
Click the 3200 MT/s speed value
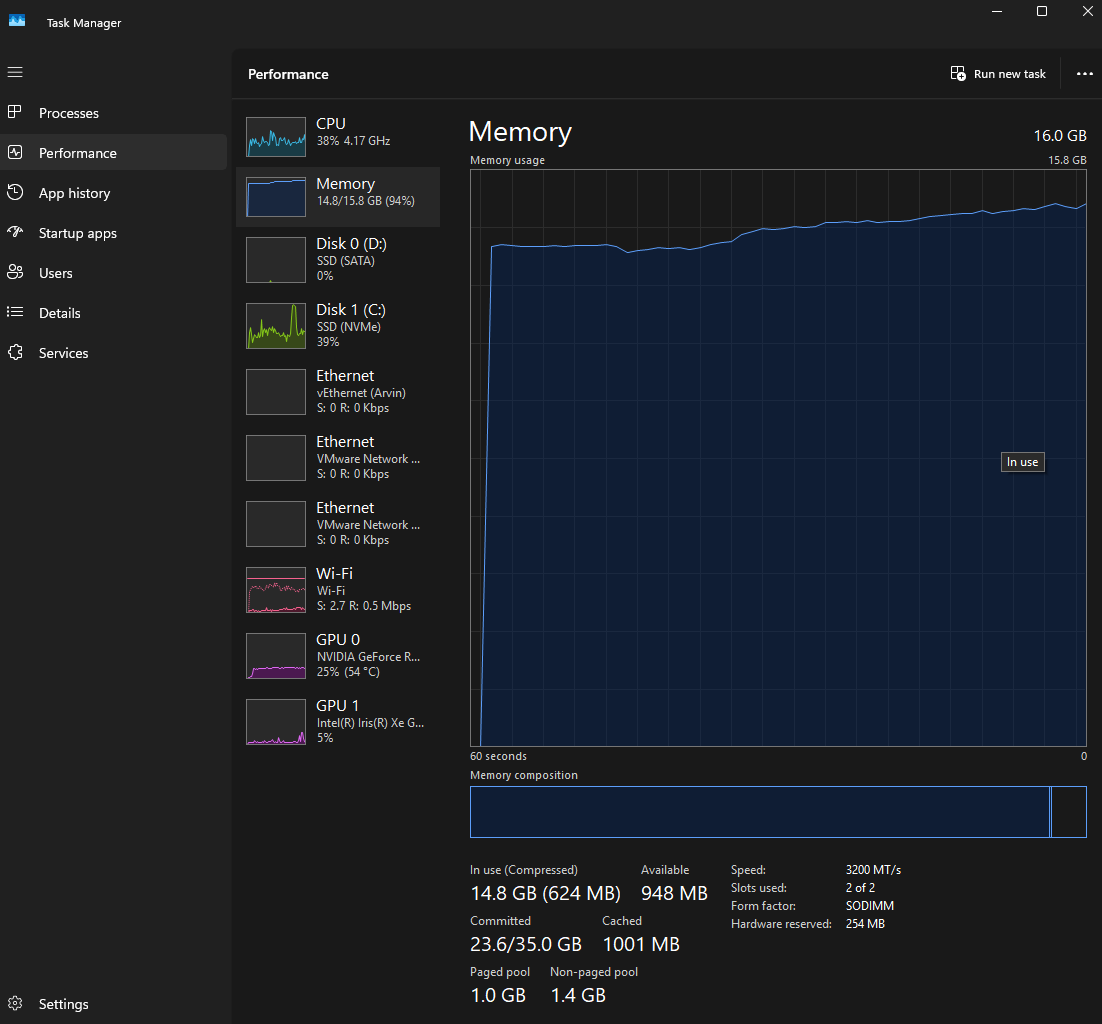tap(873, 870)
